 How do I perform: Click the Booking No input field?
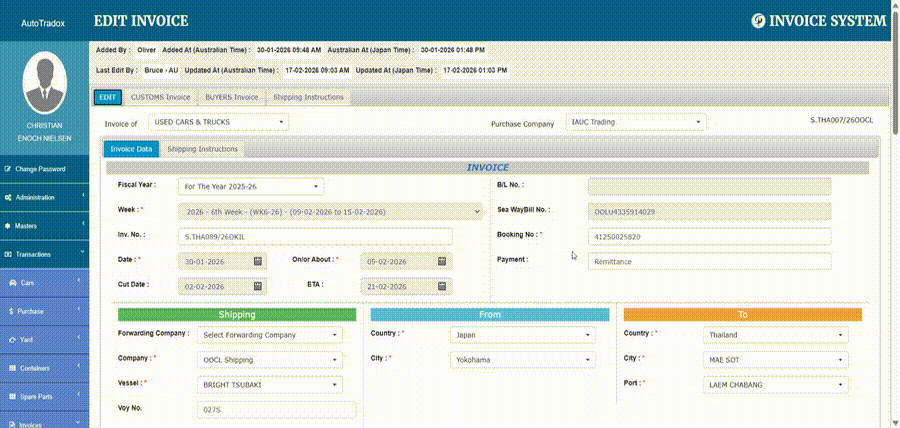[x=709, y=236]
